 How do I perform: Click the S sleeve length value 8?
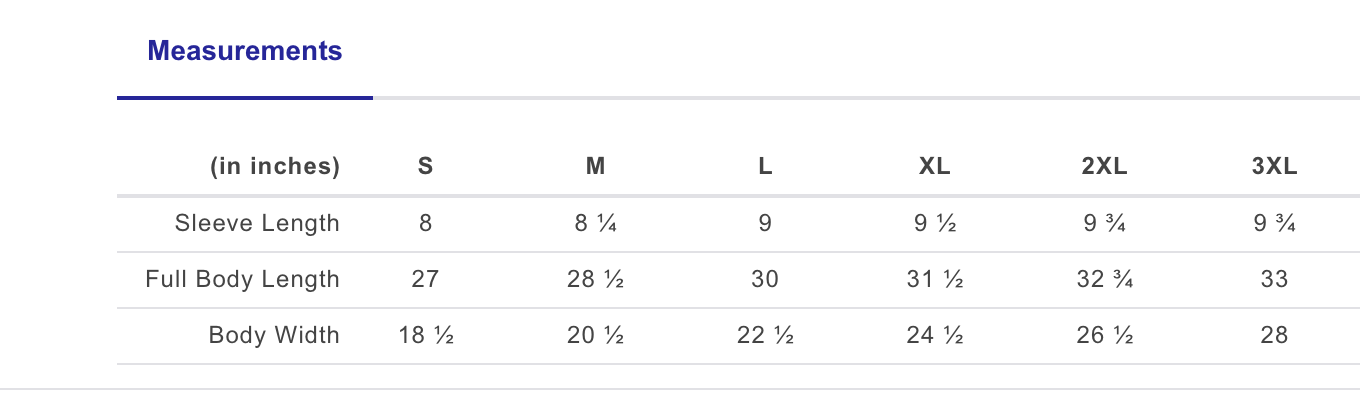point(425,223)
